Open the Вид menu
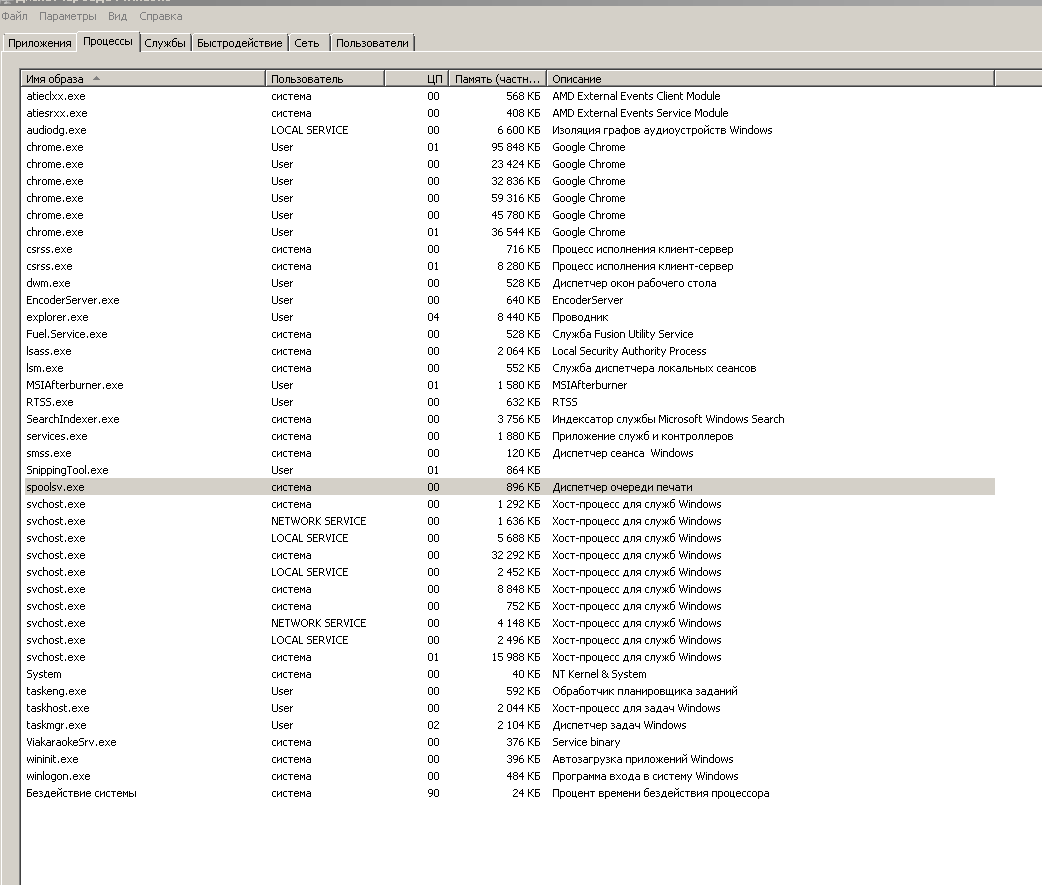Image resolution: width=1042 pixels, height=885 pixels. tap(117, 16)
